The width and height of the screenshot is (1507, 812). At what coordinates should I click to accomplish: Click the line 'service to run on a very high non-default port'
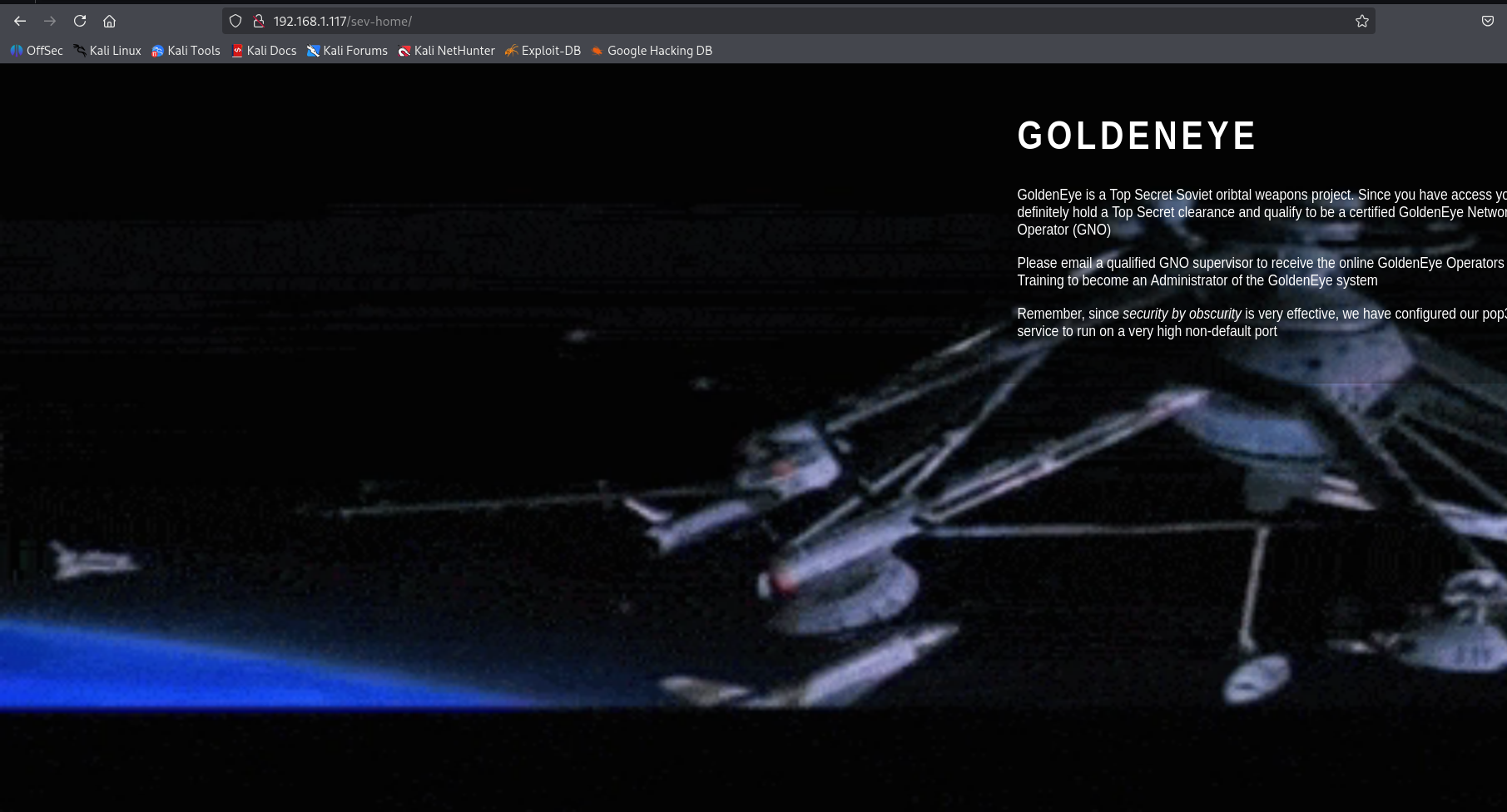click(x=1147, y=331)
